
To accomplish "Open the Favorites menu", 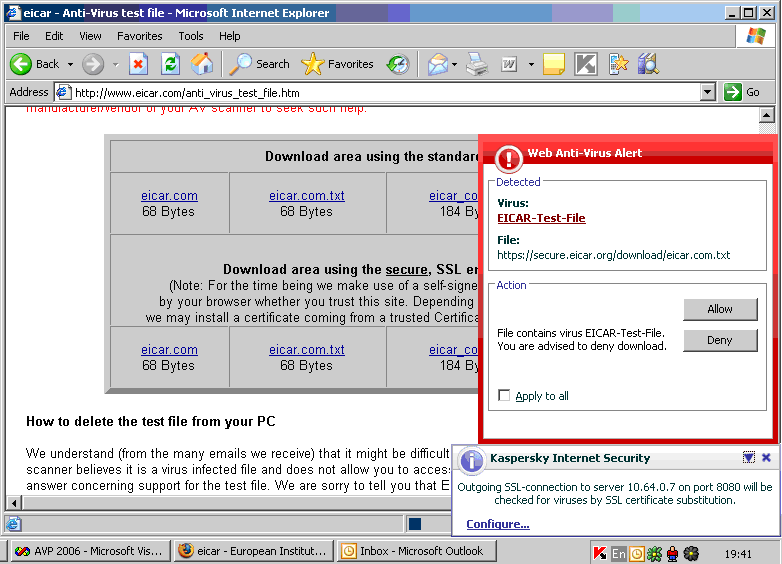I will (140, 36).
